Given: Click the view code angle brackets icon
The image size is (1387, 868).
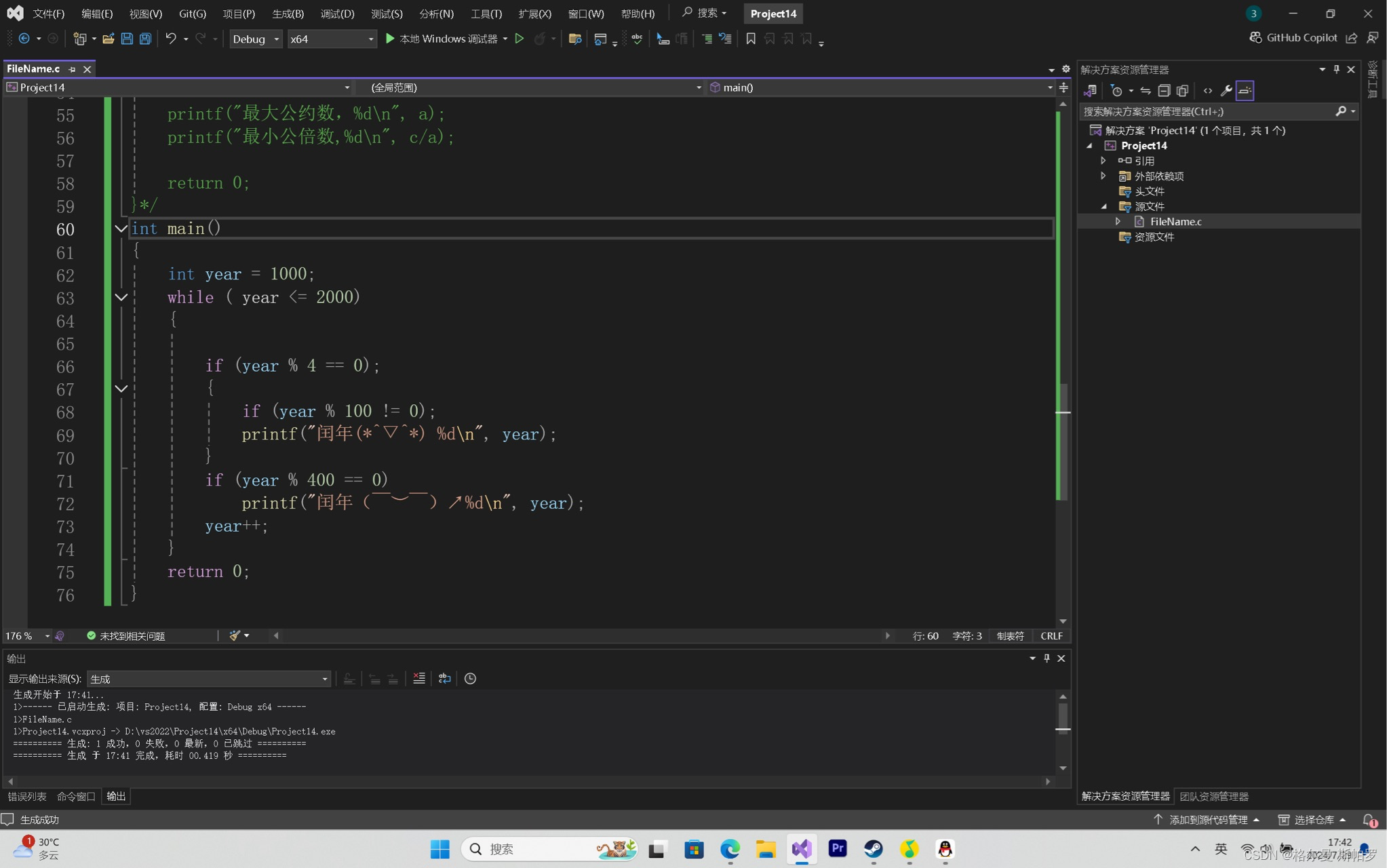Looking at the screenshot, I should (1208, 91).
